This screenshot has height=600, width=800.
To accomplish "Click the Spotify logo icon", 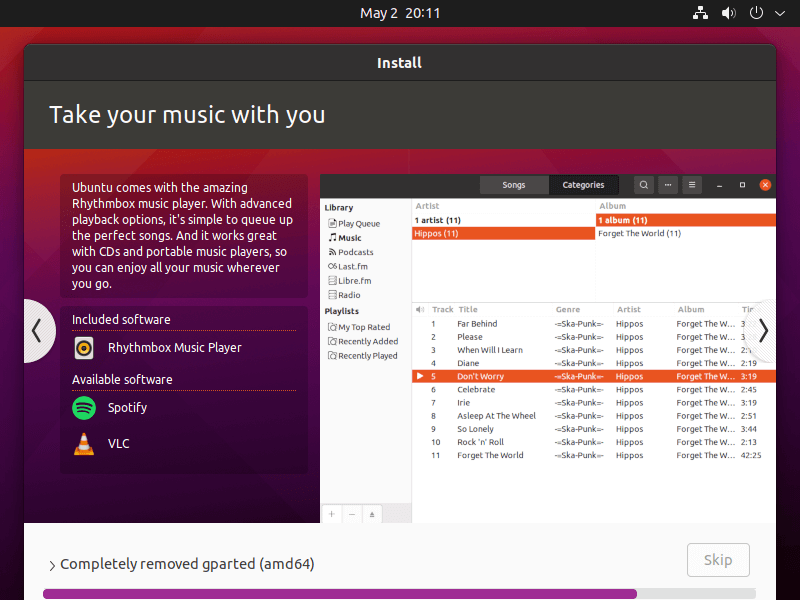I will (84, 408).
